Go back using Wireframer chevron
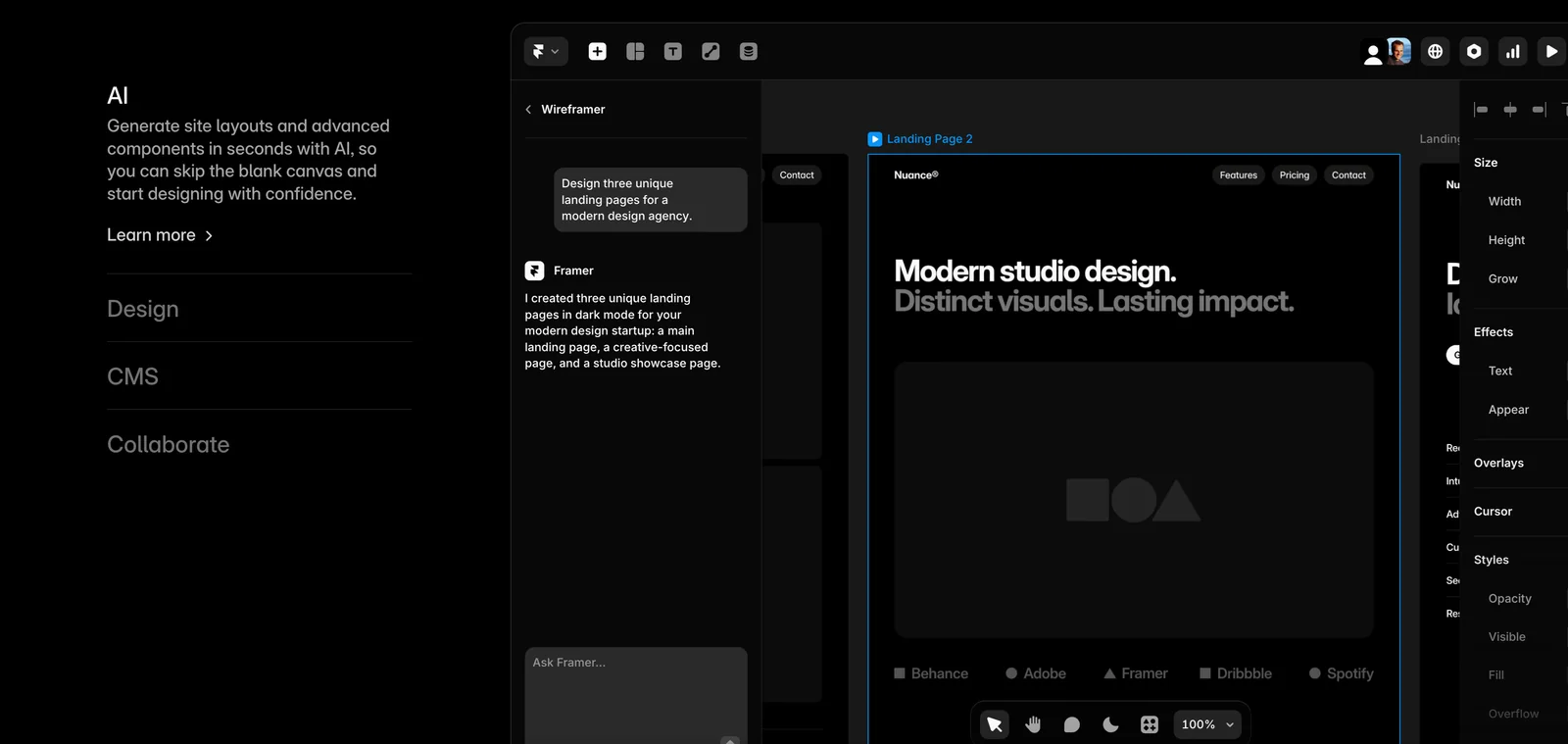 point(529,110)
